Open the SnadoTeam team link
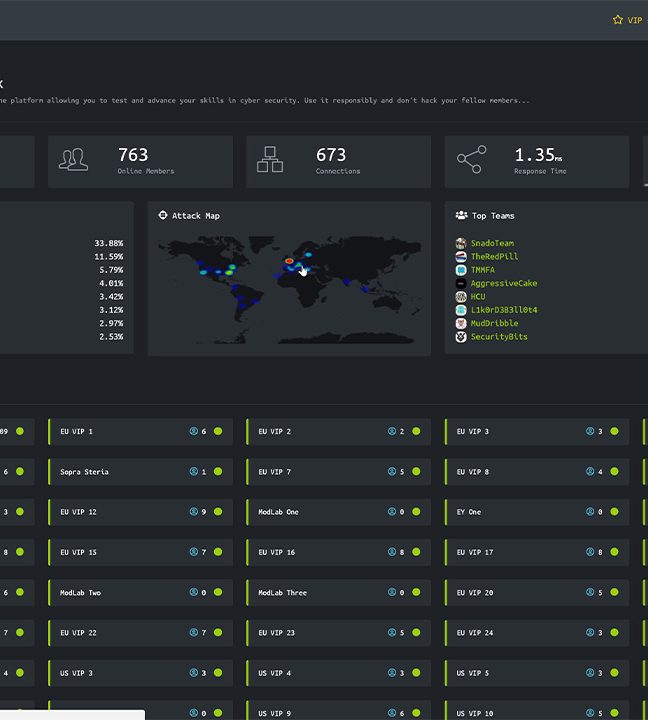Viewport: 648px width, 720px height. pos(492,243)
